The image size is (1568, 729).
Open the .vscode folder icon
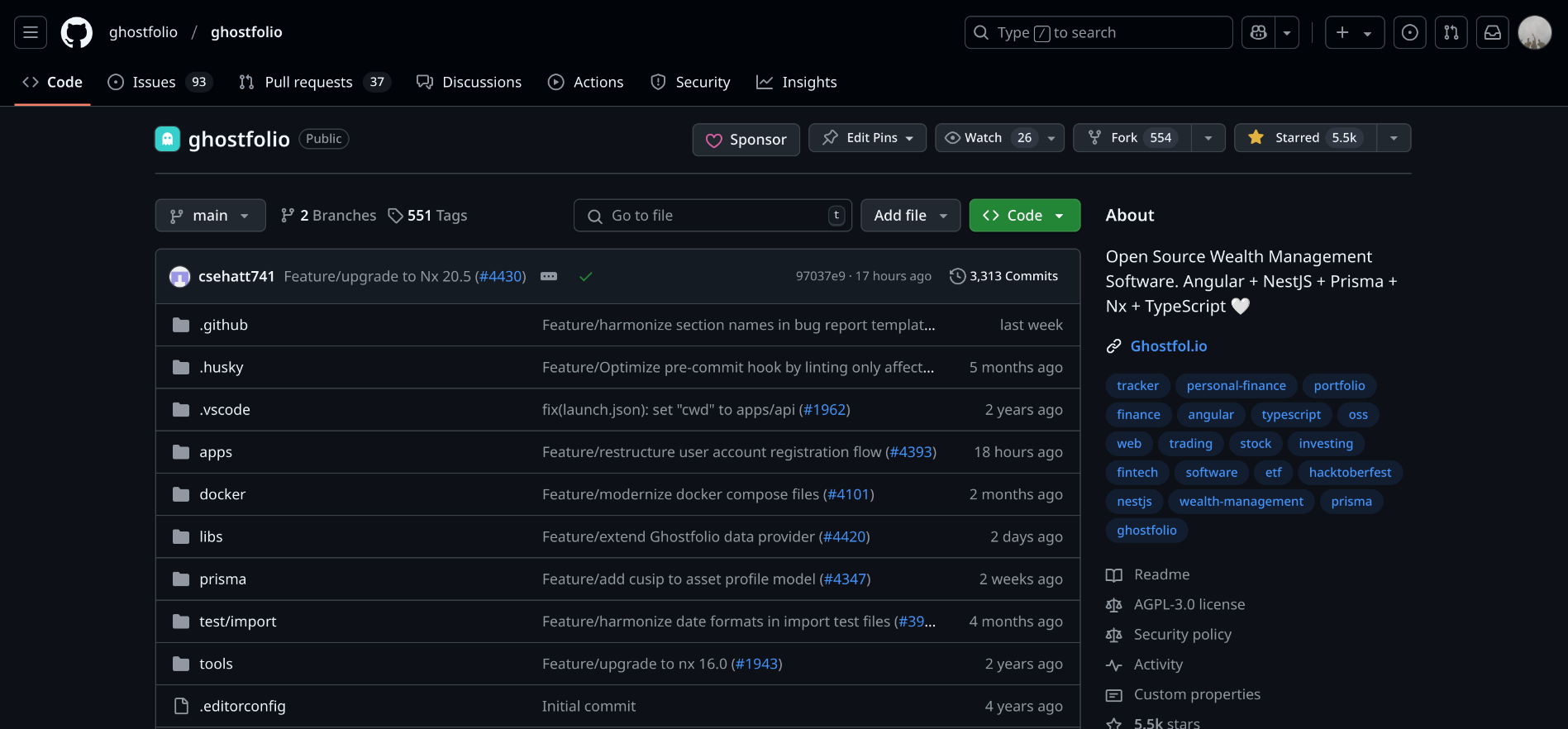[x=181, y=409]
